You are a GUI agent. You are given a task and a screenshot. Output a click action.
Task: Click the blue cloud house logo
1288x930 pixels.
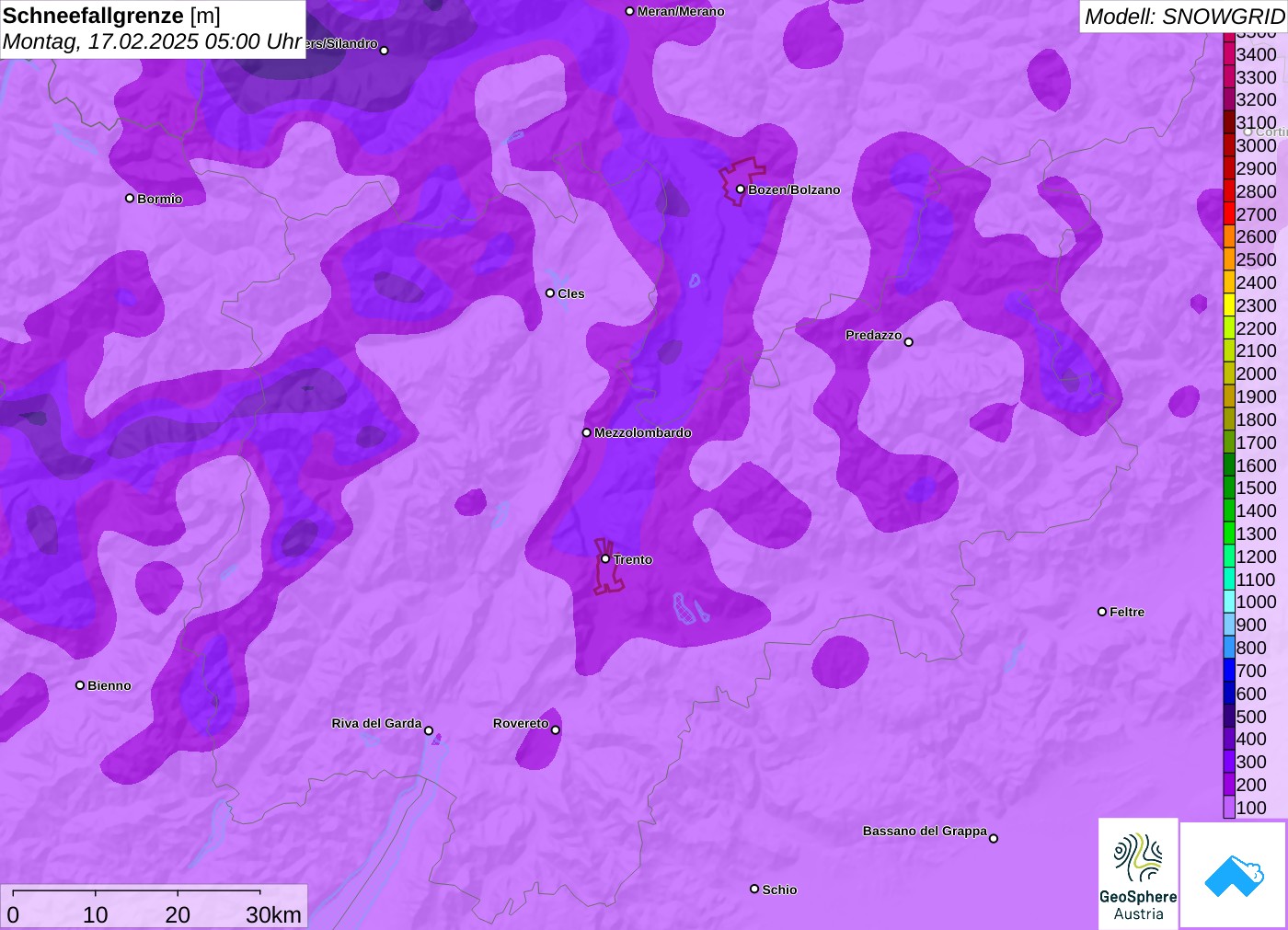[x=1234, y=875]
